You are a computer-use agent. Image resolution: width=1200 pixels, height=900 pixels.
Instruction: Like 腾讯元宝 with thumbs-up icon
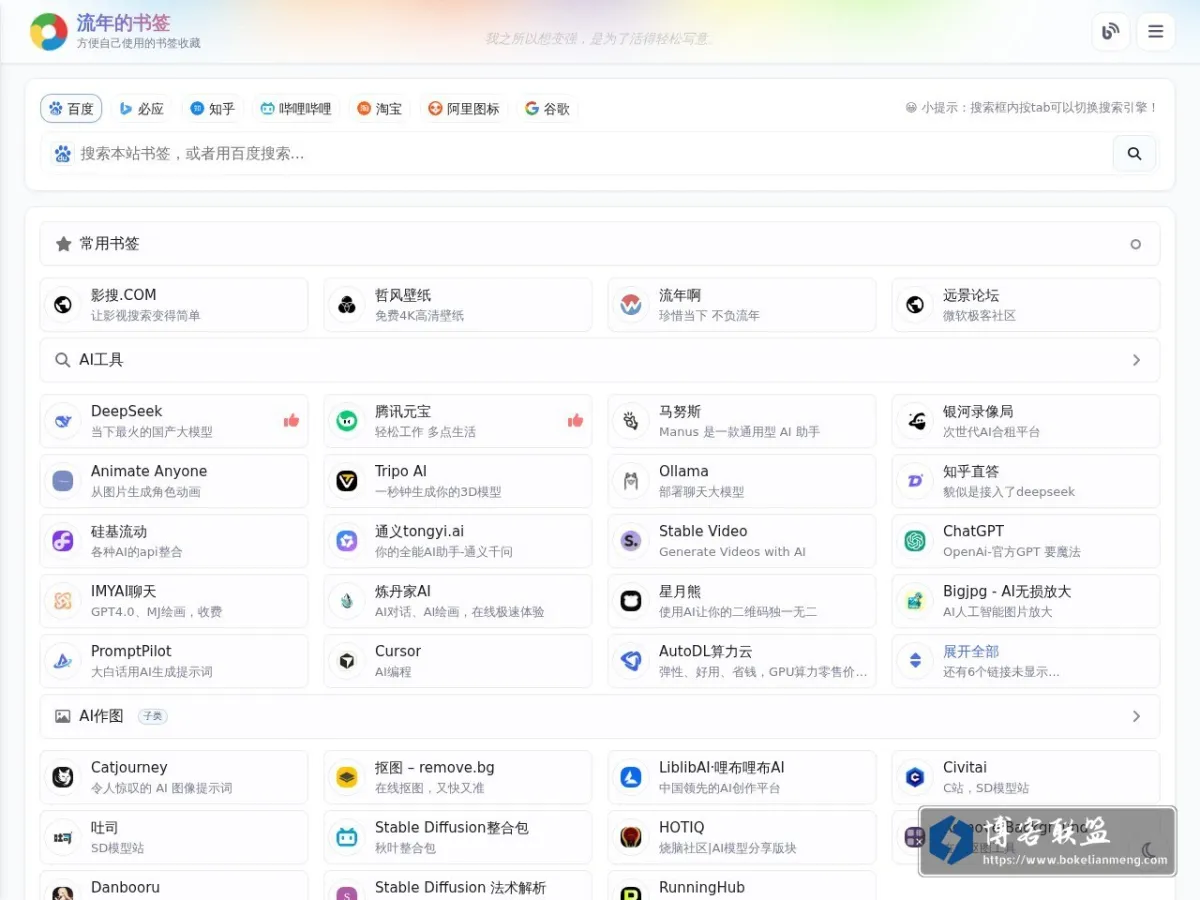coord(575,421)
